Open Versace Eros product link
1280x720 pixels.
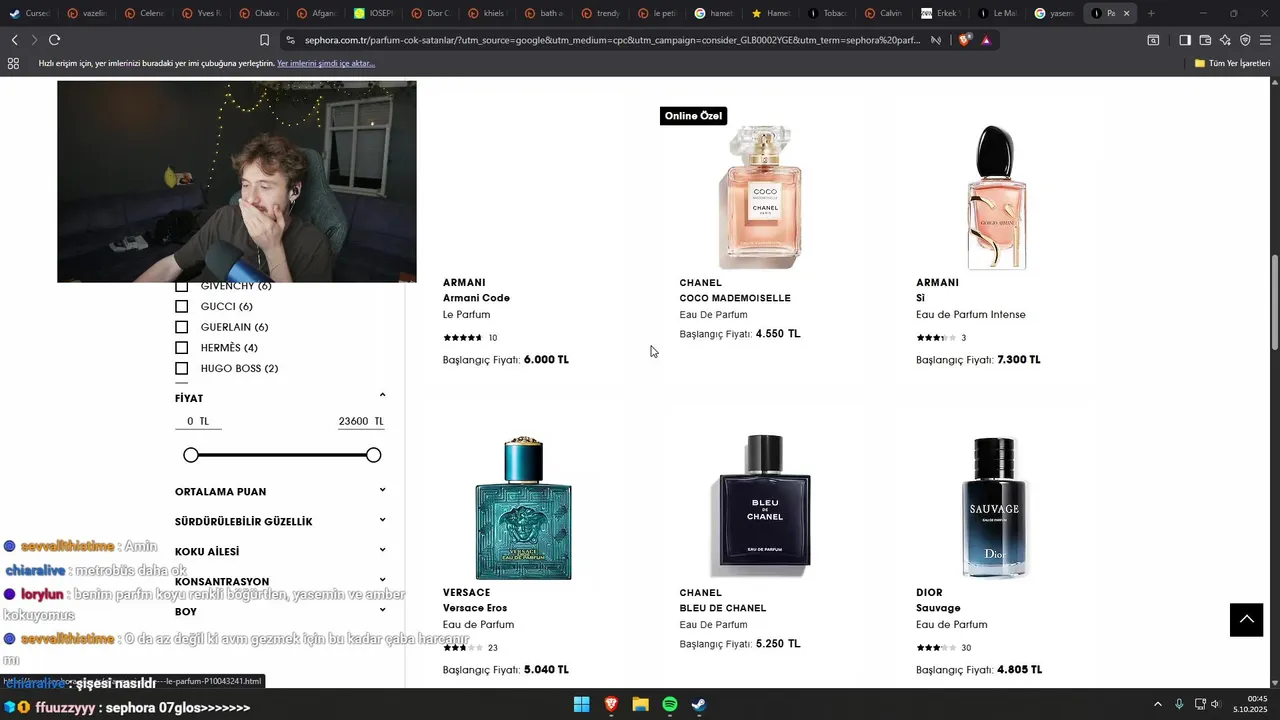tap(475, 608)
